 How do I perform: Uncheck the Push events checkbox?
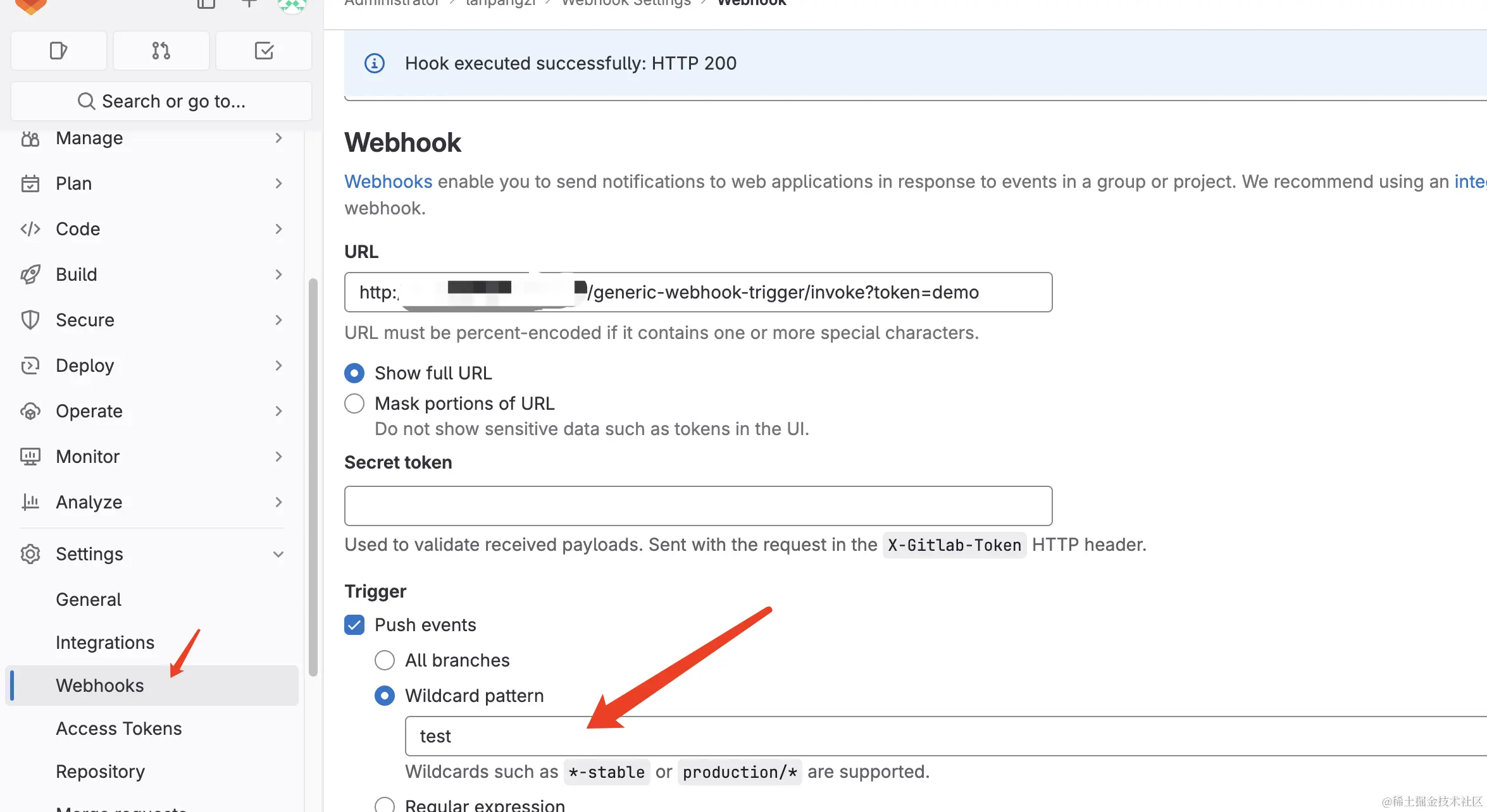pos(354,625)
